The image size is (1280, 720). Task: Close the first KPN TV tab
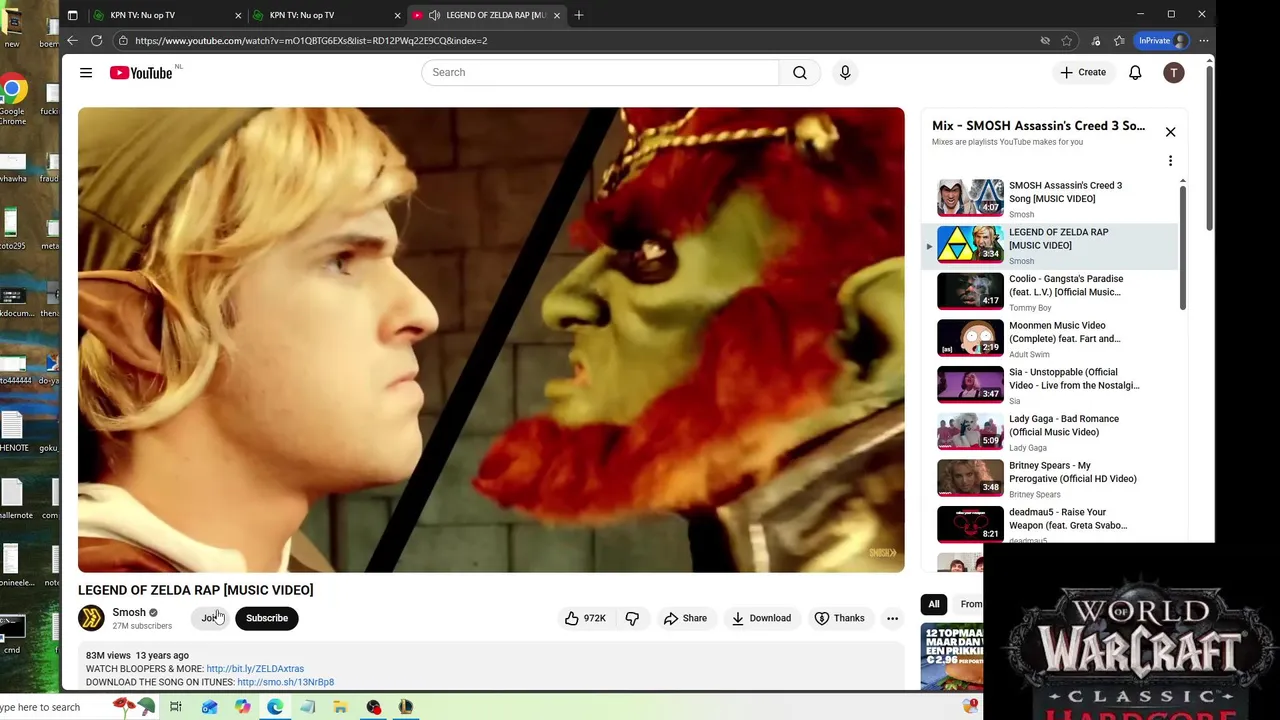click(x=238, y=15)
